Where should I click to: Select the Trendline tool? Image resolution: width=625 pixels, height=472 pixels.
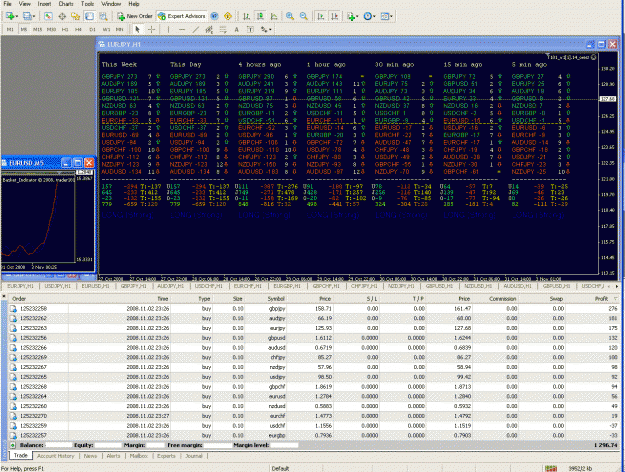click(196, 29)
